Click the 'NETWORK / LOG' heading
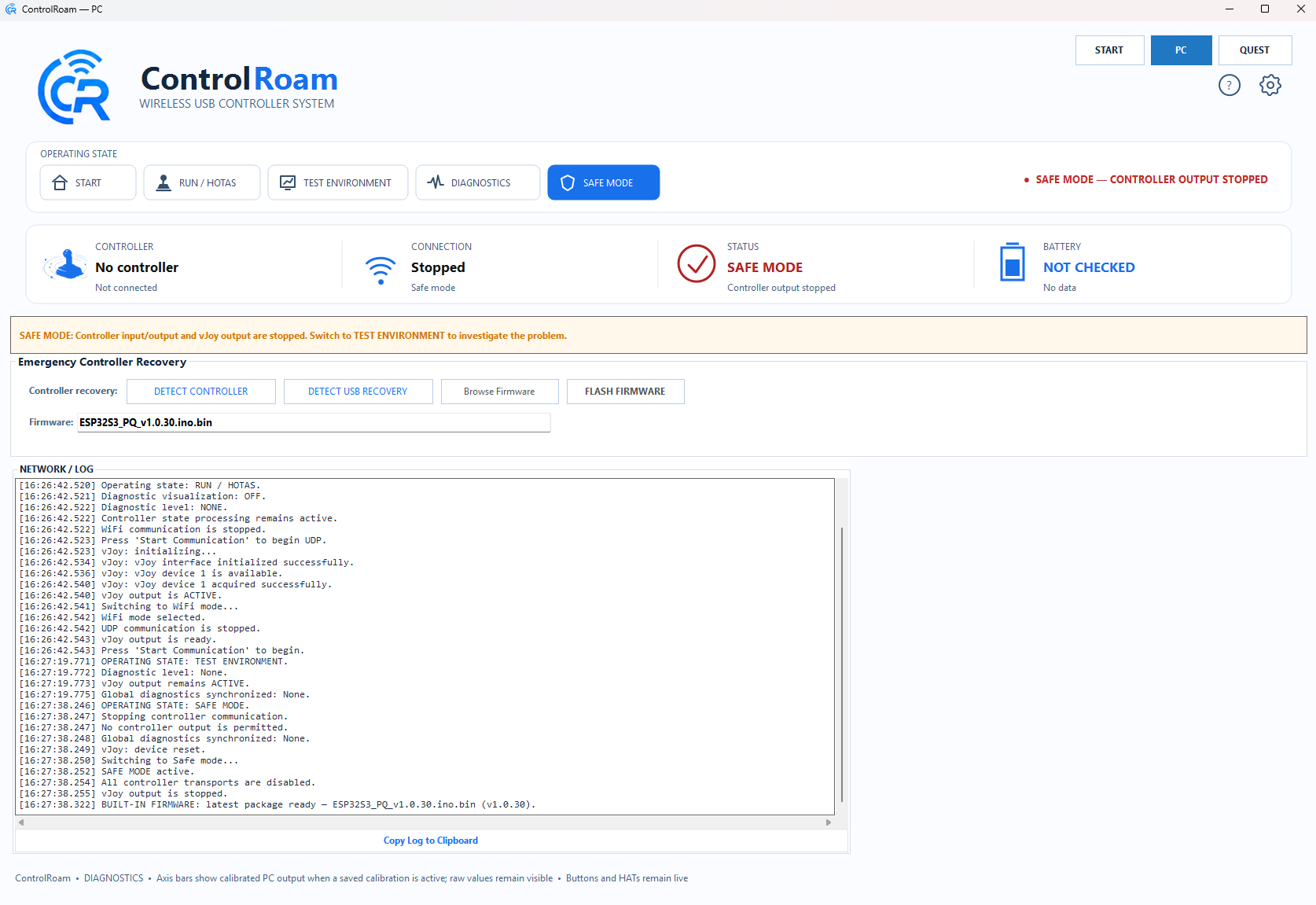The height and width of the screenshot is (905, 1316). 57,469
